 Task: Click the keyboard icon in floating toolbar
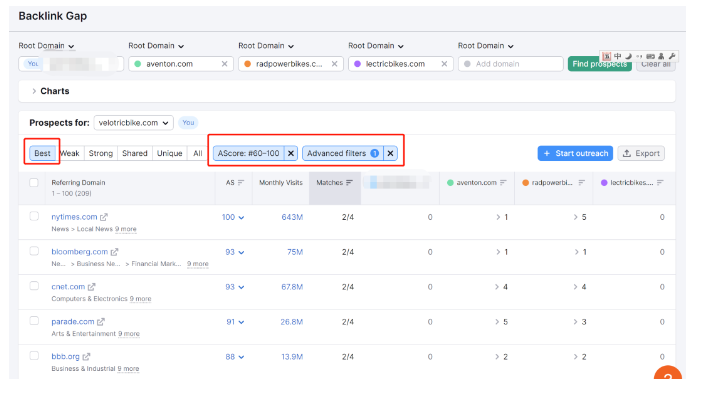coord(650,56)
